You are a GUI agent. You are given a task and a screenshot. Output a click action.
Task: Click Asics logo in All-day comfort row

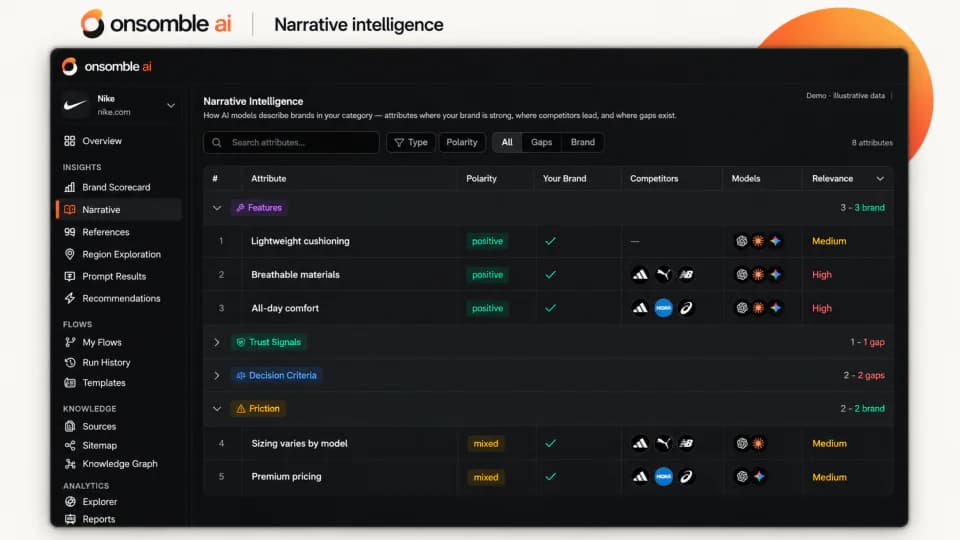pos(686,308)
